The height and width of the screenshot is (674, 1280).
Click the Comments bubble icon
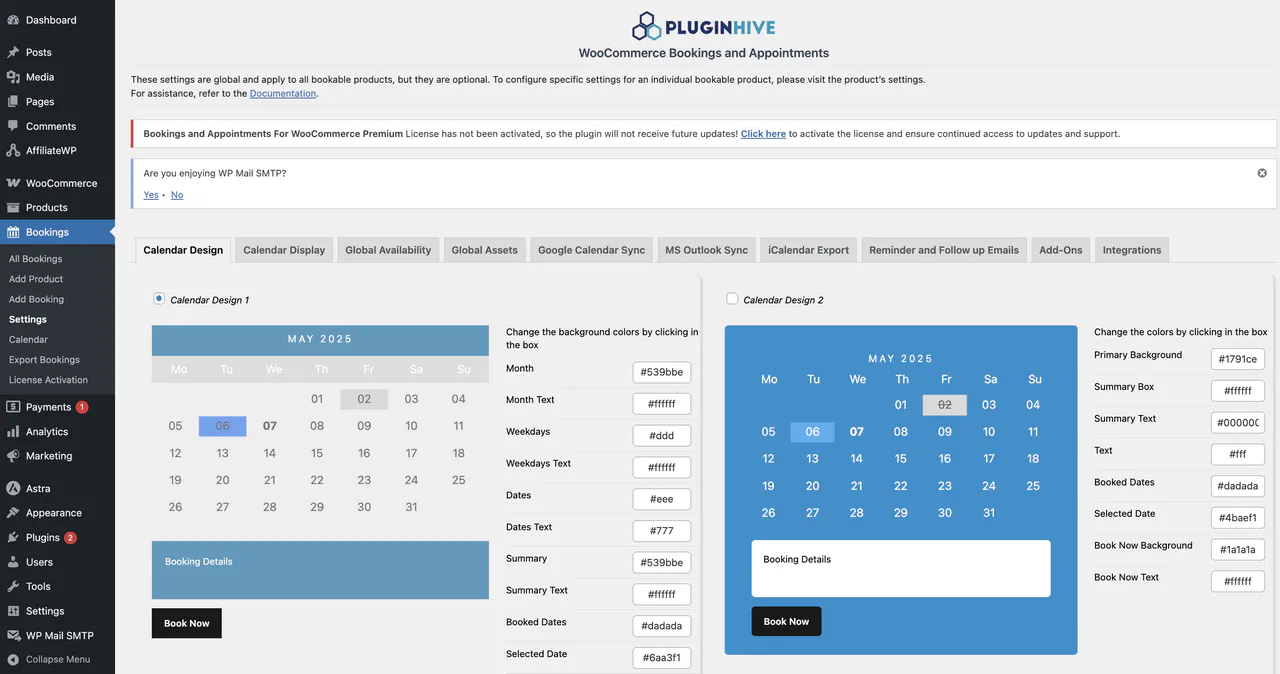[x=13, y=126]
